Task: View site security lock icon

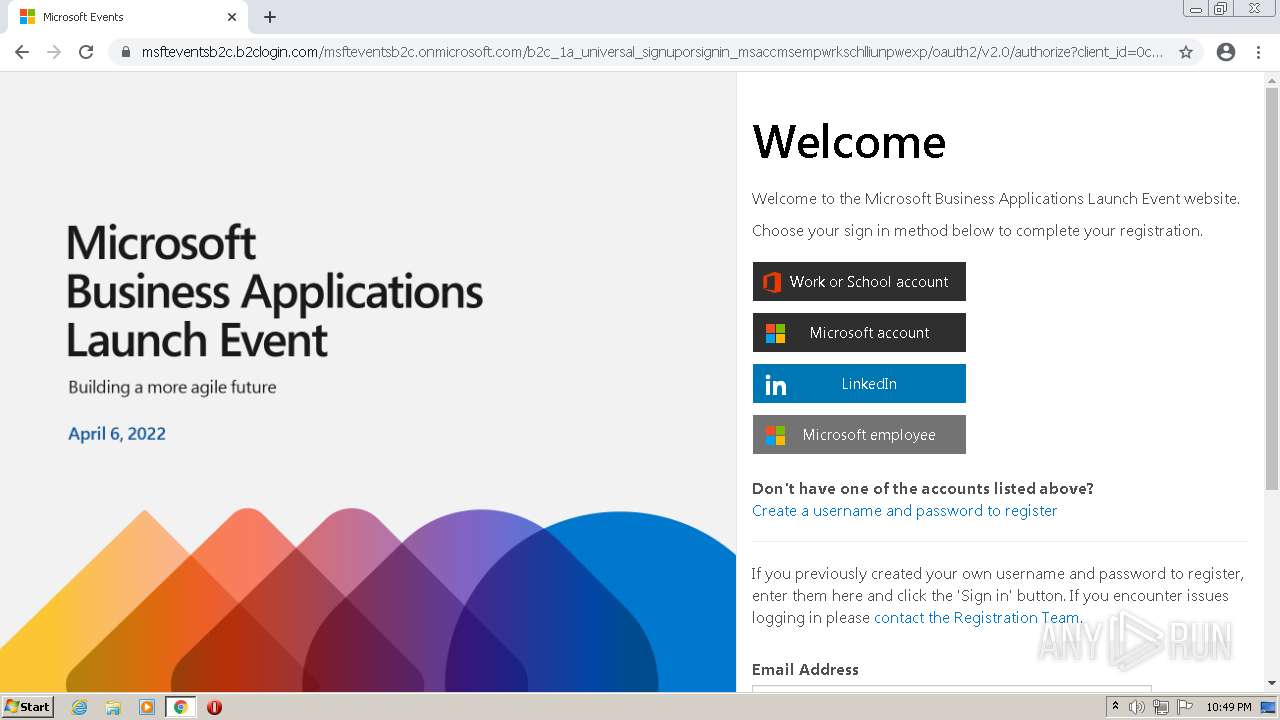Action: 126,52
